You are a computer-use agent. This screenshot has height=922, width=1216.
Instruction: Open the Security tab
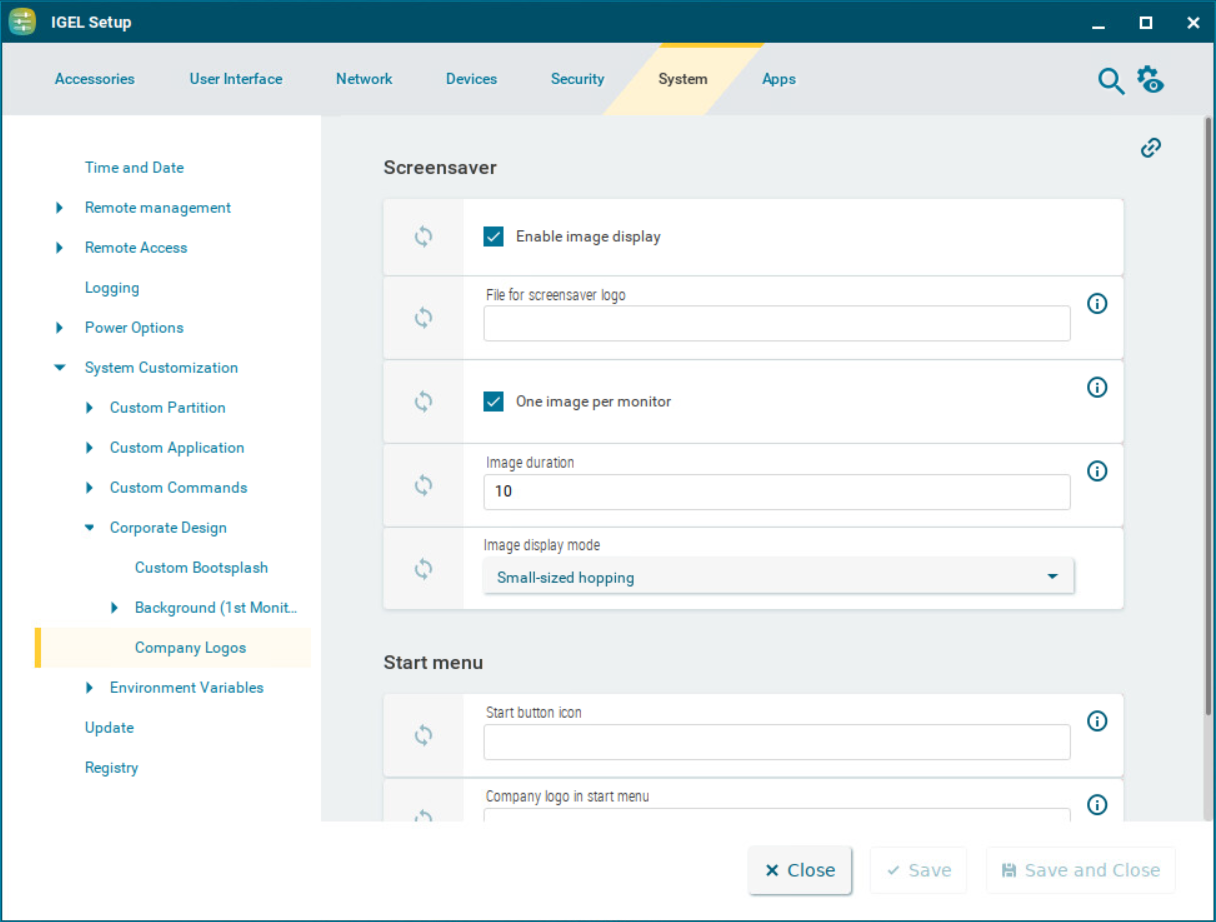tap(577, 79)
